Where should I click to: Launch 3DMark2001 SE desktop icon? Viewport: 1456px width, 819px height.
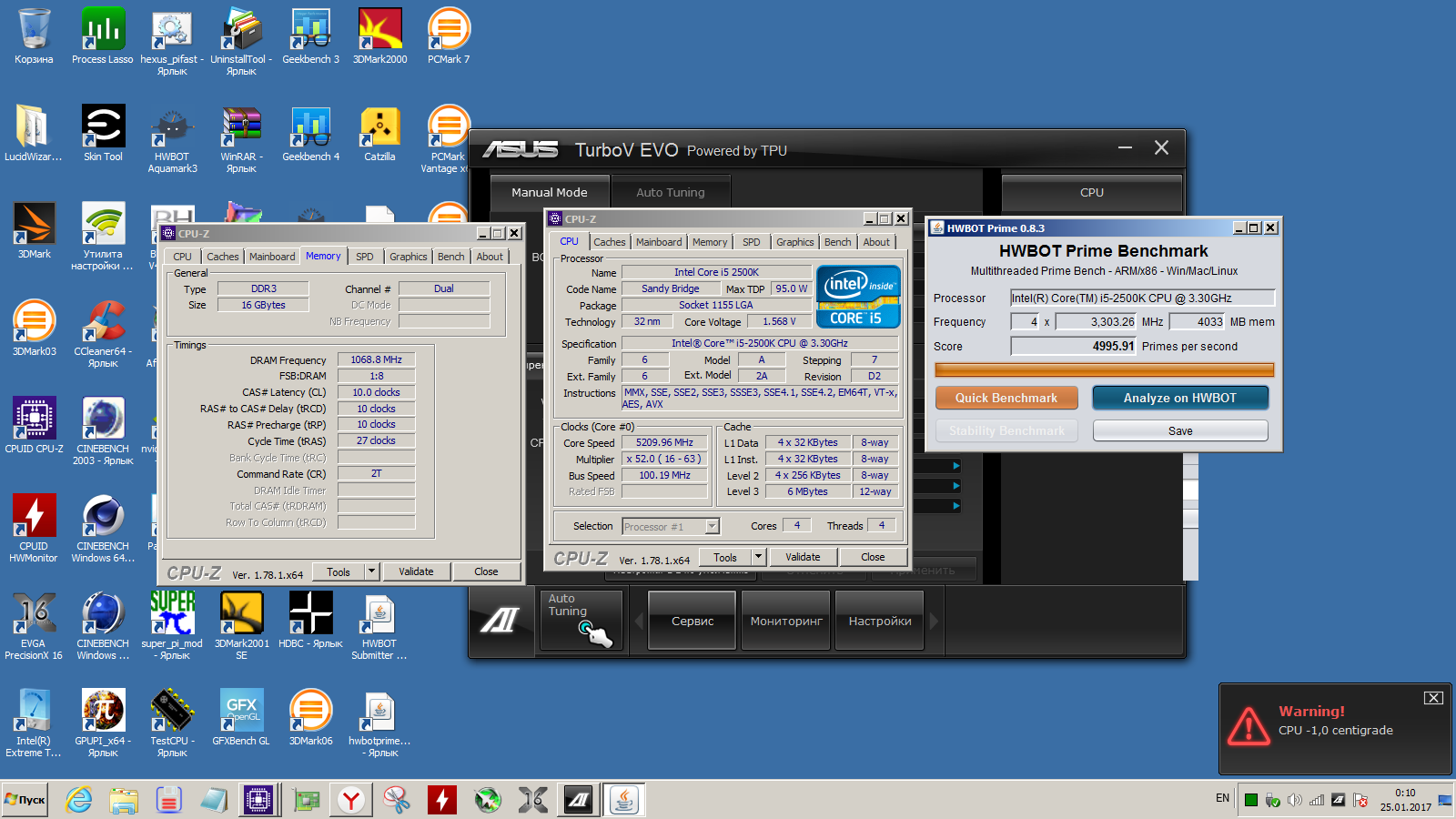[241, 626]
